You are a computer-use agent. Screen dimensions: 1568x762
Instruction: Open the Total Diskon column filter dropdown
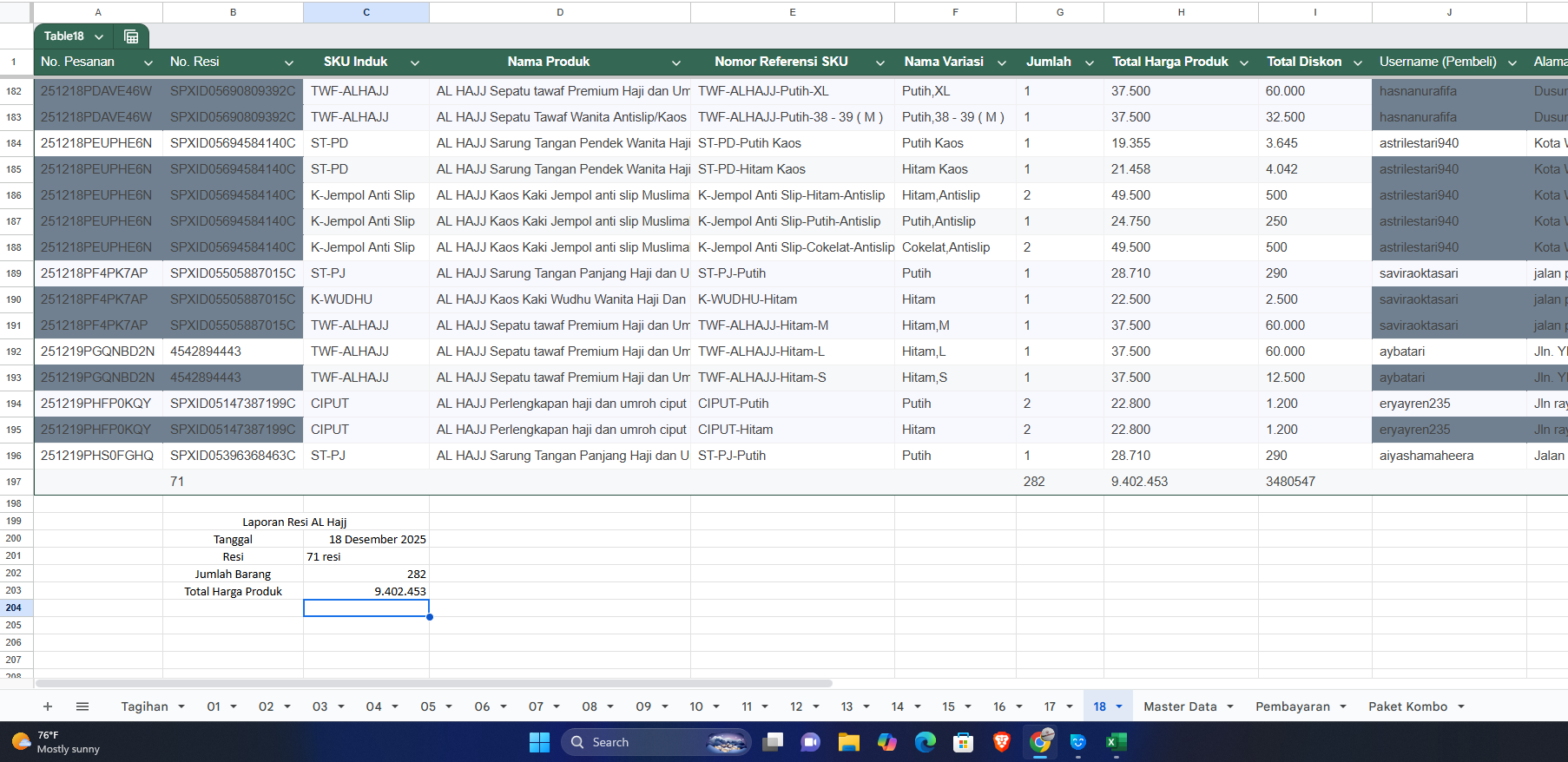pos(1358,62)
